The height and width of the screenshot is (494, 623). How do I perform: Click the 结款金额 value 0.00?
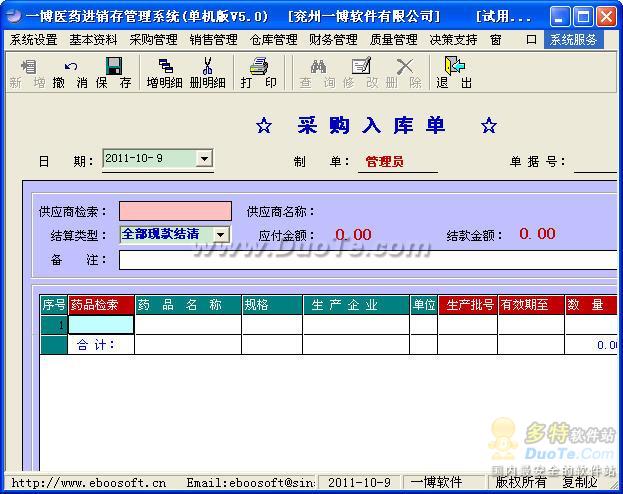537,234
